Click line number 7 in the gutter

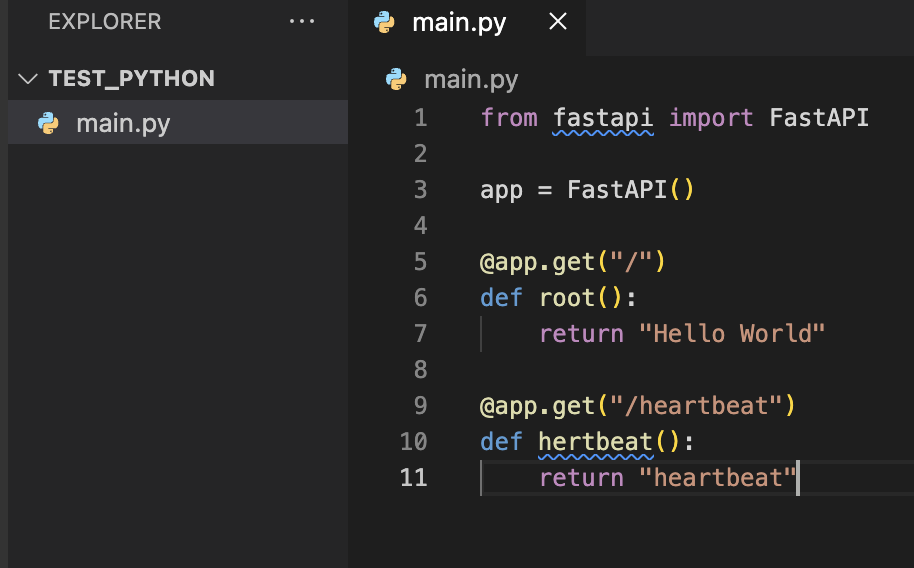click(421, 334)
